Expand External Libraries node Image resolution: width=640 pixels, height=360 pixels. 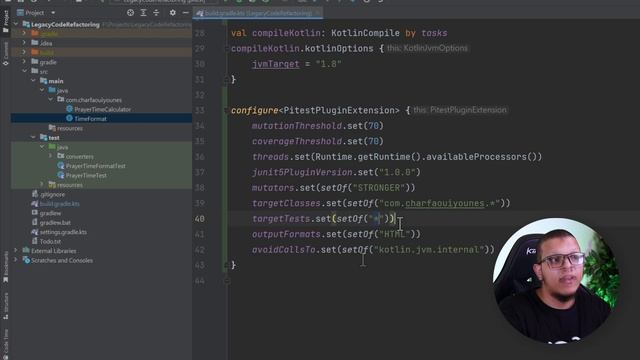[16, 251]
